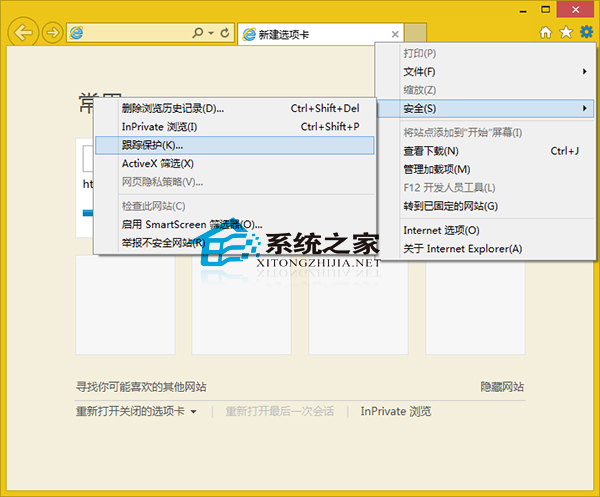
Task: Click 寻找你可能喜欢的其他网站 link
Action: click(x=141, y=387)
